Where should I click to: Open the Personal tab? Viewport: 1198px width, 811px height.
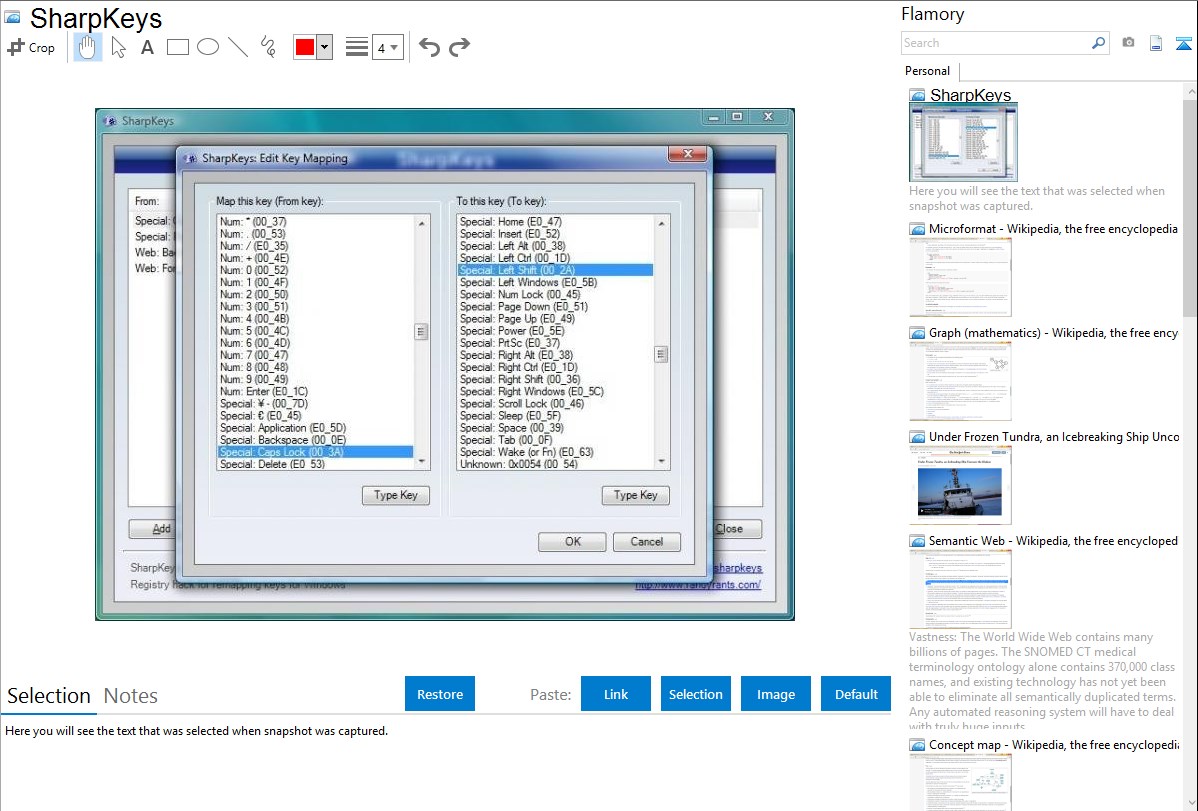(928, 70)
